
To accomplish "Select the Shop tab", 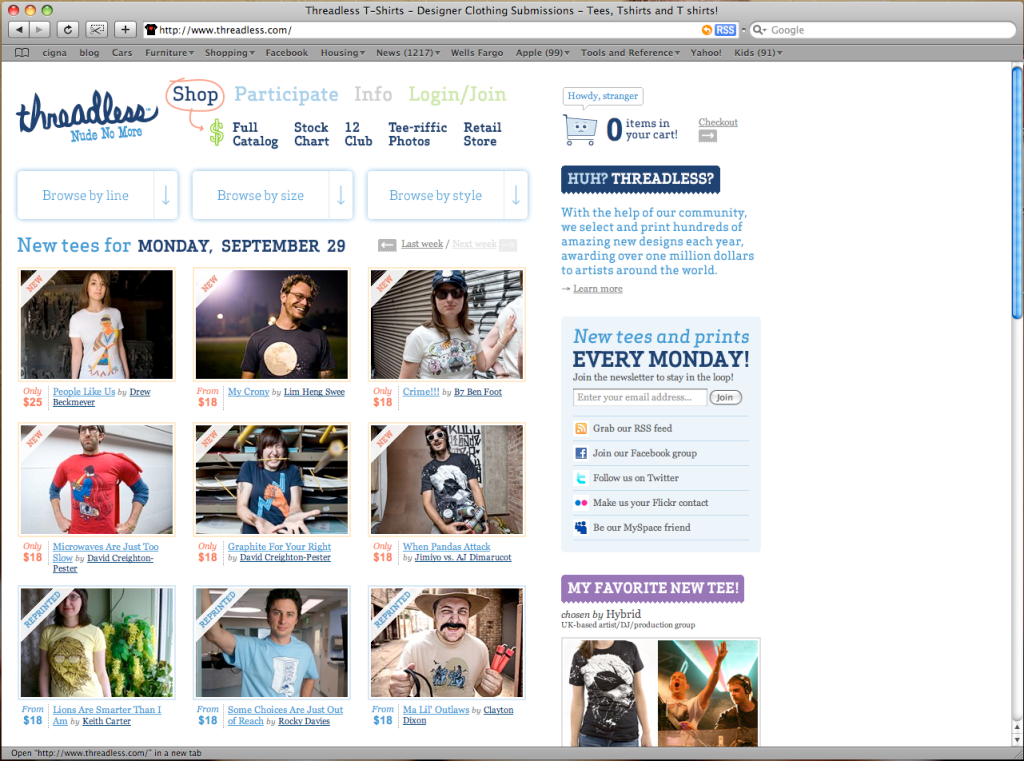I will (195, 95).
